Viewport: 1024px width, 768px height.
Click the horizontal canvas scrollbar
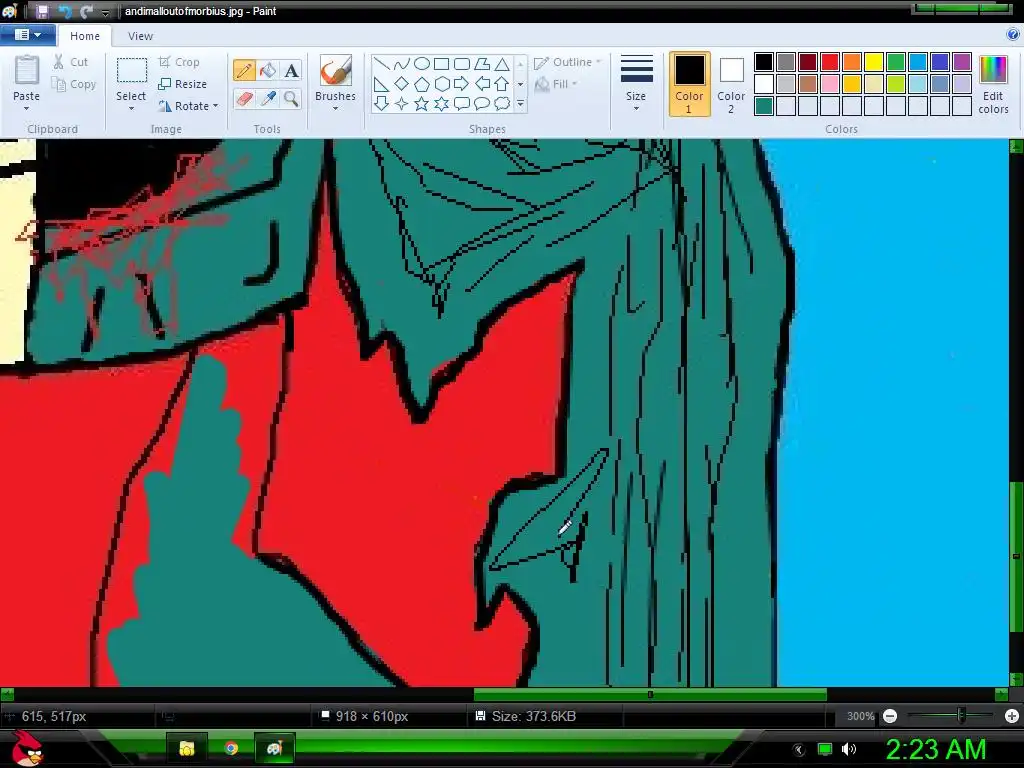(x=650, y=694)
